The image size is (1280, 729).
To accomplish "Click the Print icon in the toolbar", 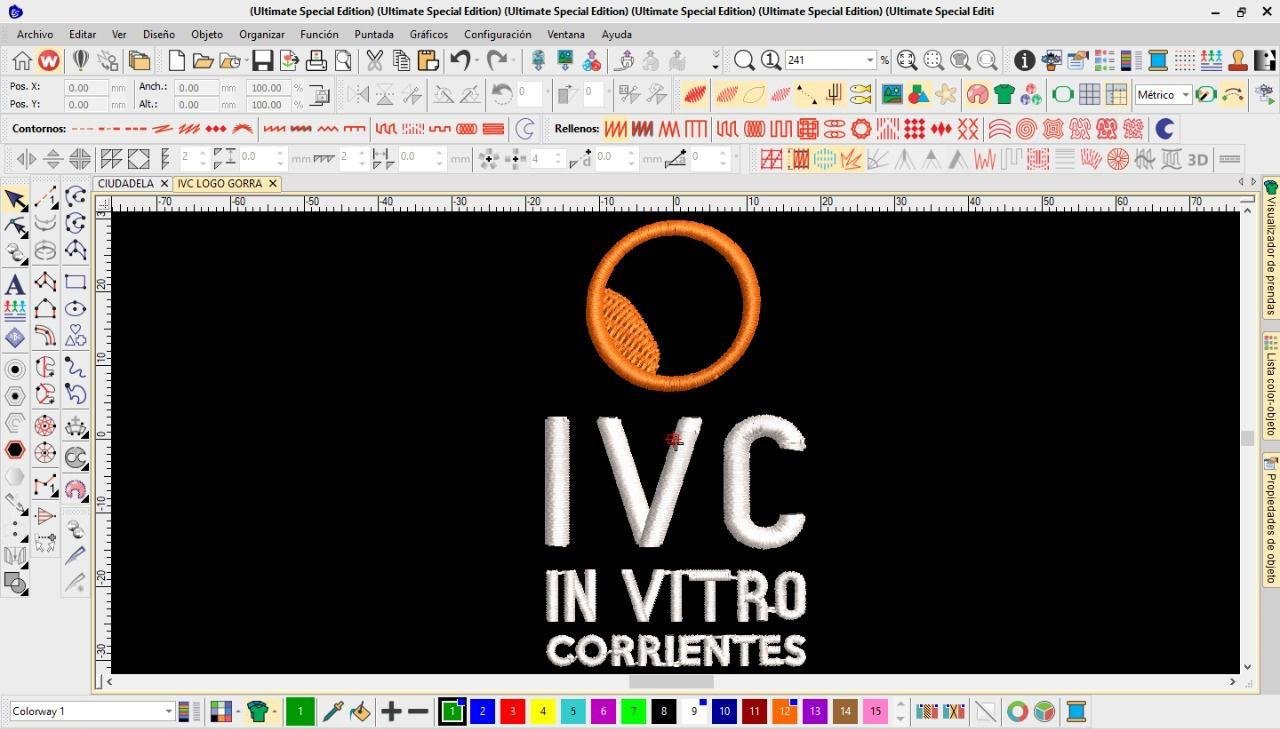I will (316, 61).
